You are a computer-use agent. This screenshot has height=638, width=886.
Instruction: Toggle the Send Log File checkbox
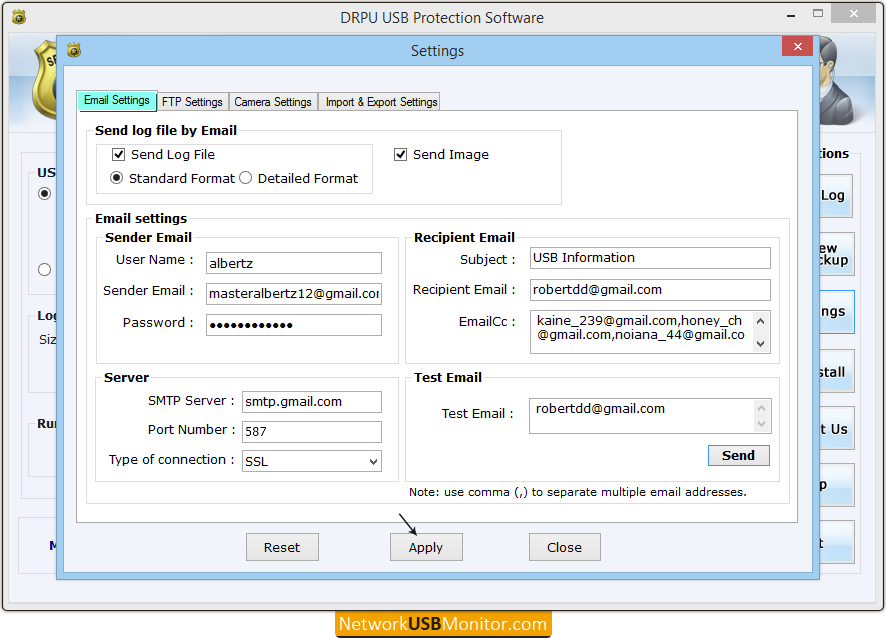click(118, 154)
